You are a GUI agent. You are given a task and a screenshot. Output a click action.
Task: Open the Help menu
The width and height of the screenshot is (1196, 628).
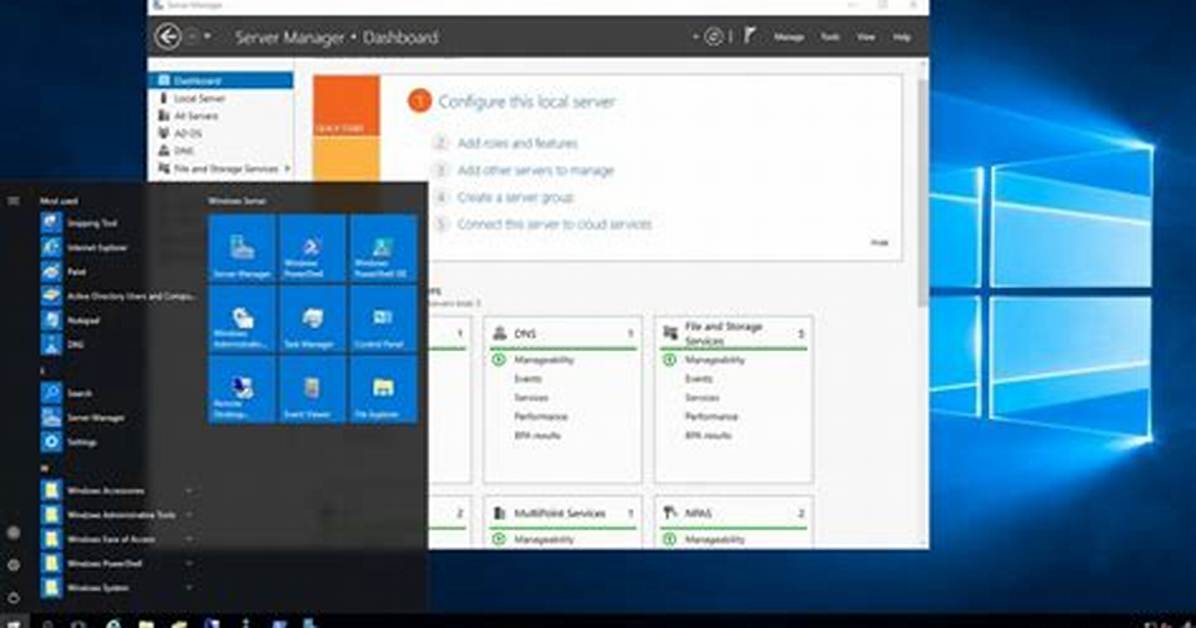pyautogui.click(x=902, y=37)
